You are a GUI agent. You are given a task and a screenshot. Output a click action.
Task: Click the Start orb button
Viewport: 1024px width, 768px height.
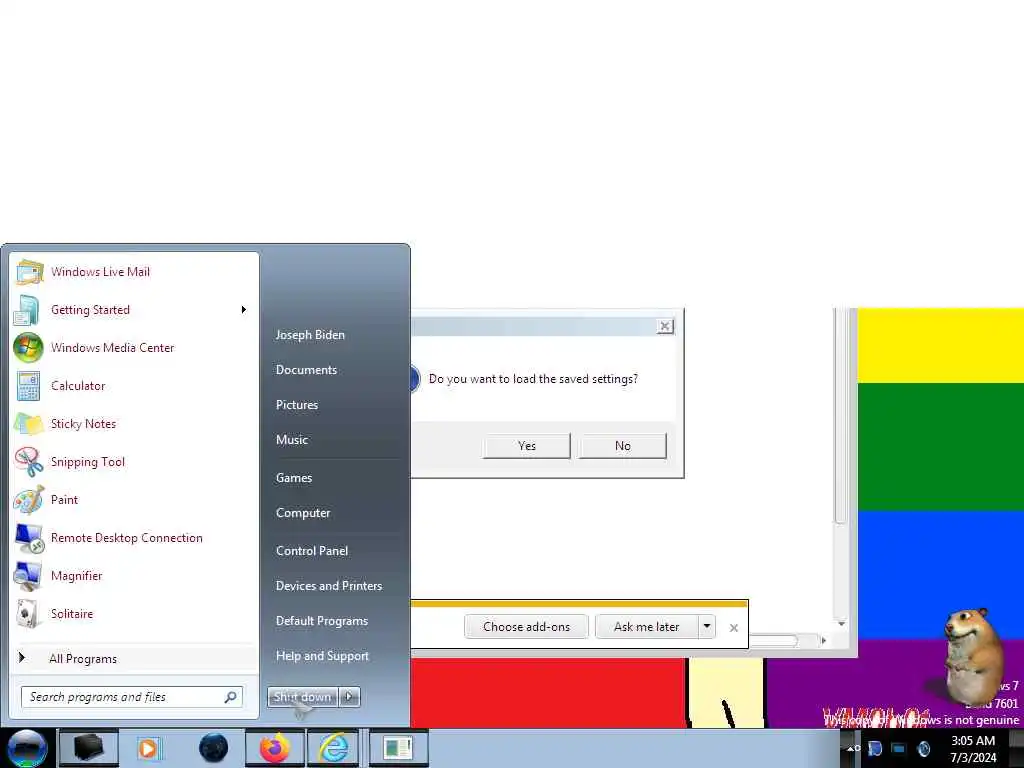coord(27,748)
